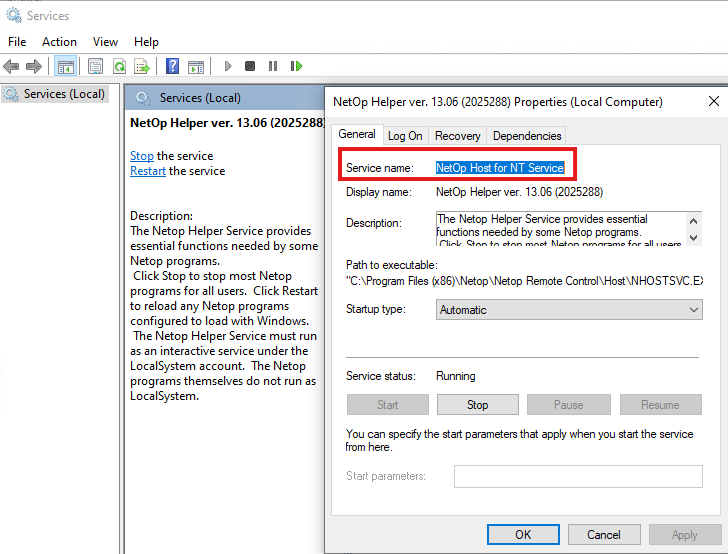Click the greyed Start button

[388, 405]
